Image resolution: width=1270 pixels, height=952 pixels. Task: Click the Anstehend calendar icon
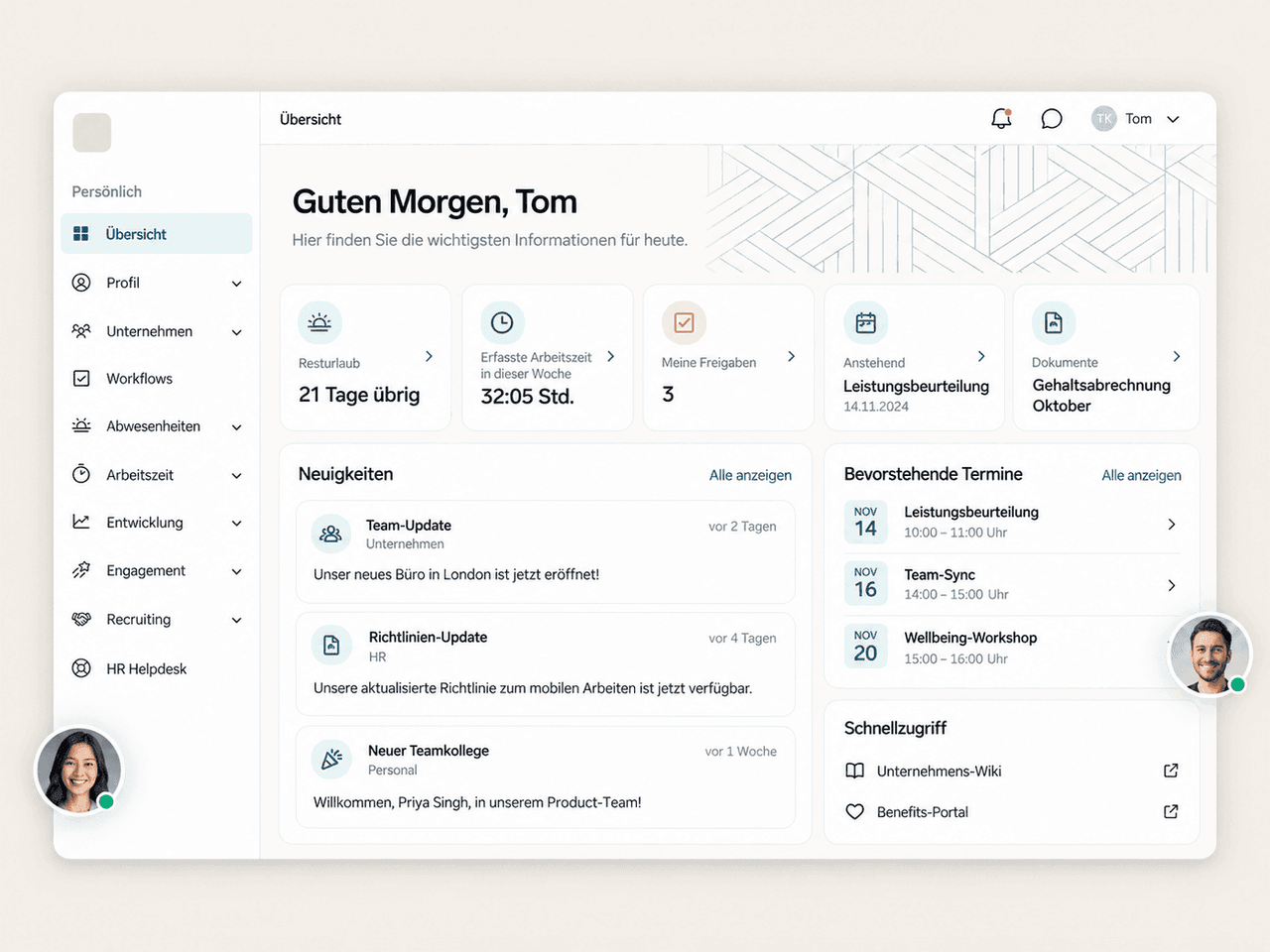tap(866, 322)
